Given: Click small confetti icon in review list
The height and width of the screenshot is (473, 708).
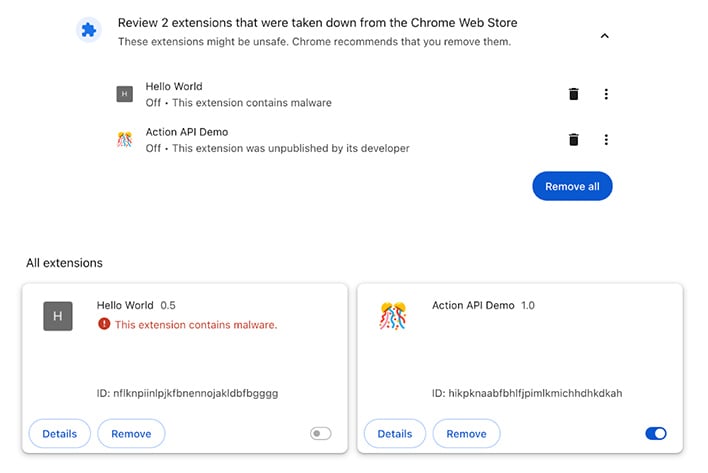Looking at the screenshot, I should [125, 139].
